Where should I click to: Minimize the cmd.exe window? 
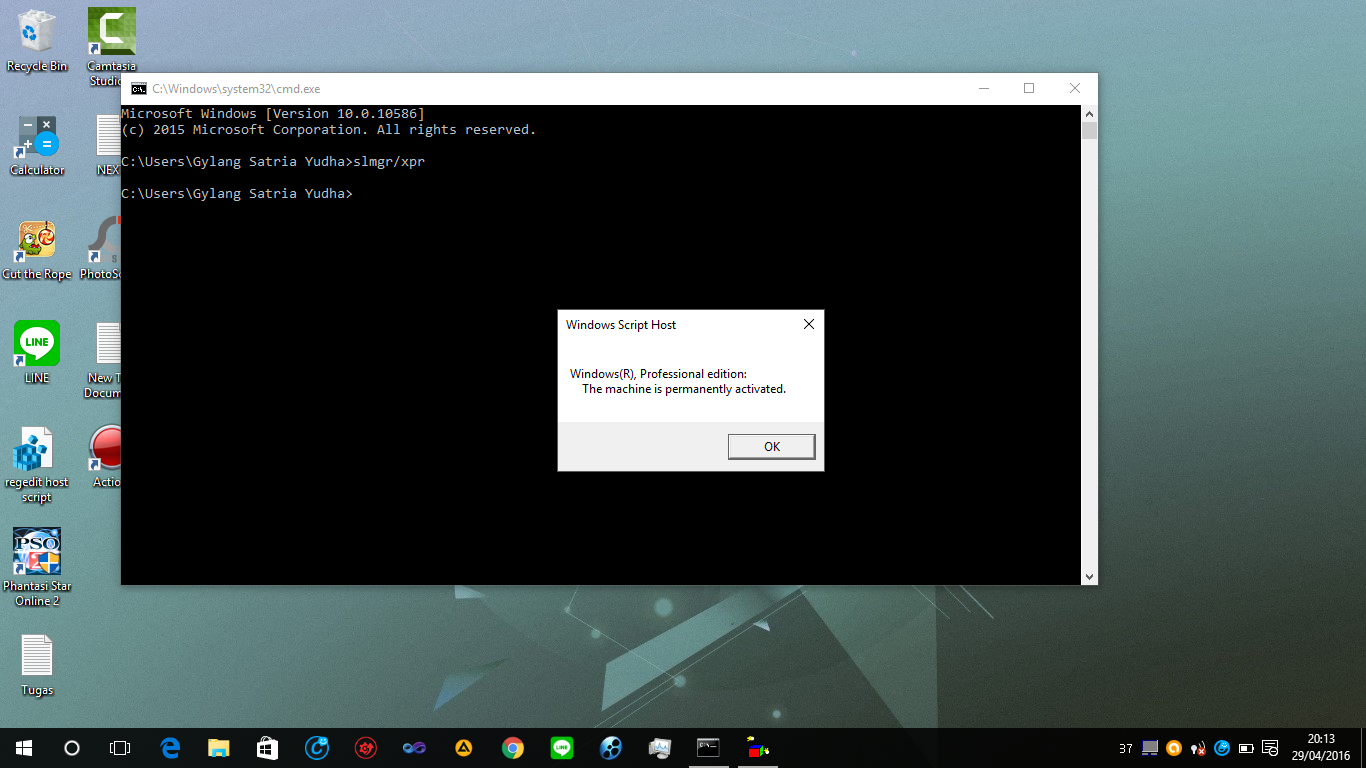(x=983, y=88)
